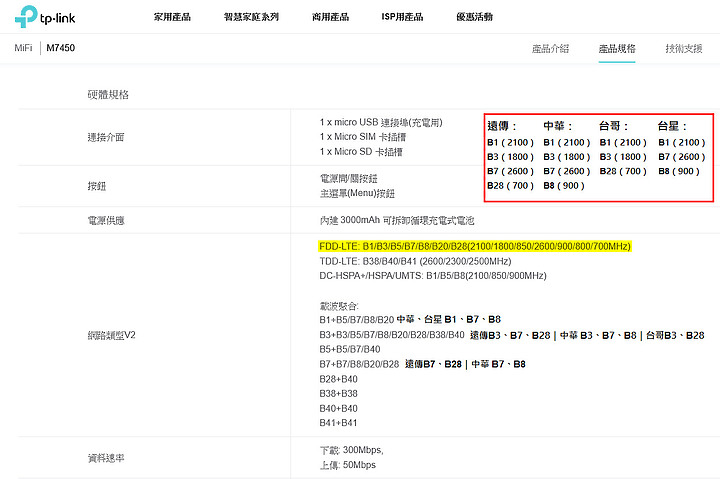This screenshot has width=720, height=479.
Task: Click the 下載: 300Mbps text
Action: coord(351,450)
